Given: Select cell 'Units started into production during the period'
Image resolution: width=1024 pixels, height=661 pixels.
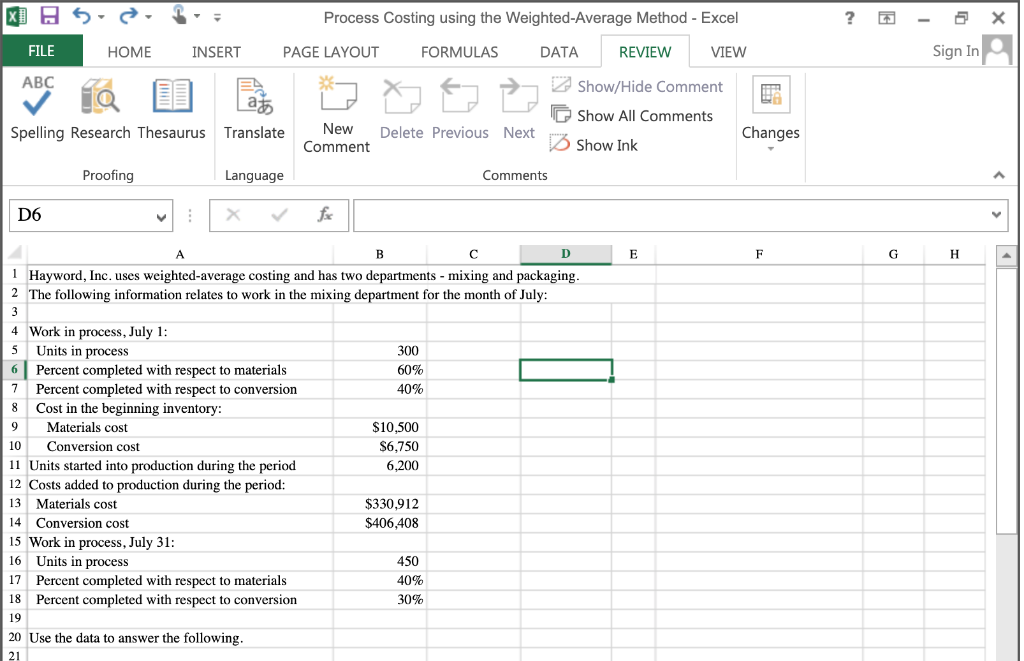Looking at the screenshot, I should click(180, 466).
